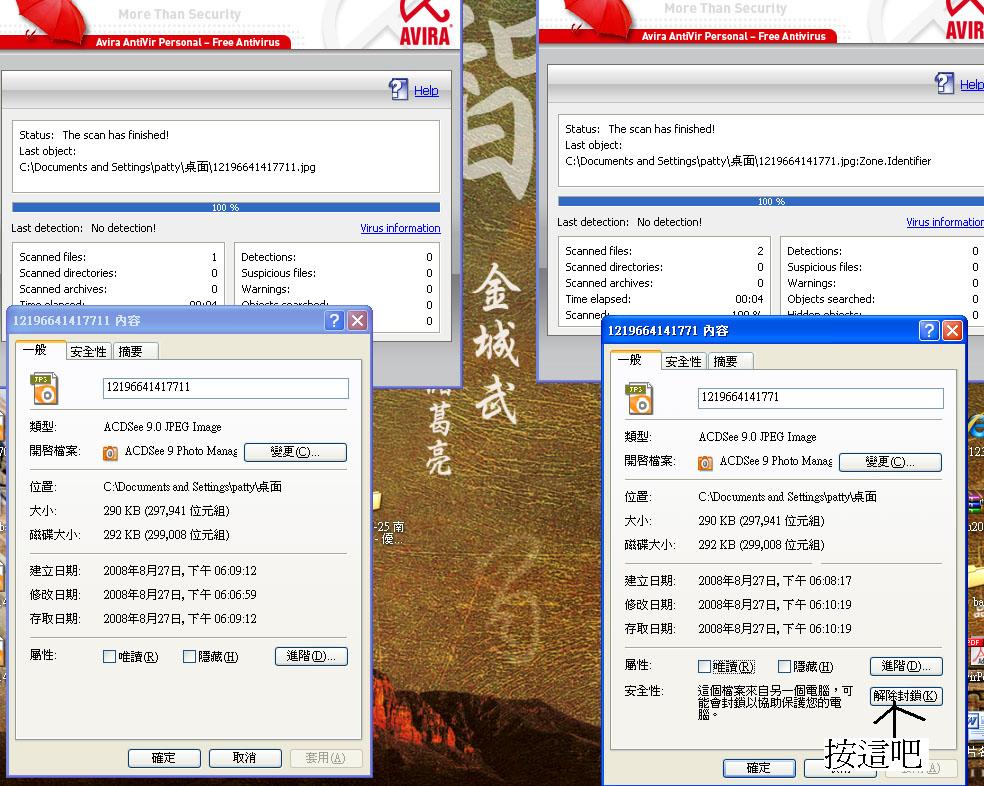Screen dimensions: 984x786
Task: Close the 12196641417711 properties dialog
Action: (x=358, y=321)
